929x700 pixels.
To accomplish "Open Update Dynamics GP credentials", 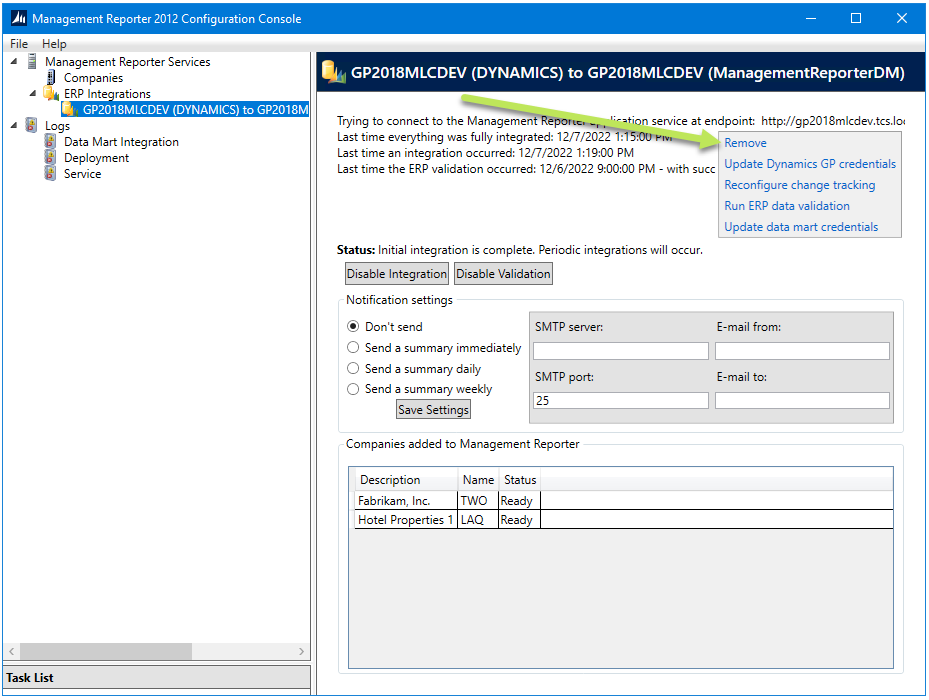I will (x=810, y=163).
